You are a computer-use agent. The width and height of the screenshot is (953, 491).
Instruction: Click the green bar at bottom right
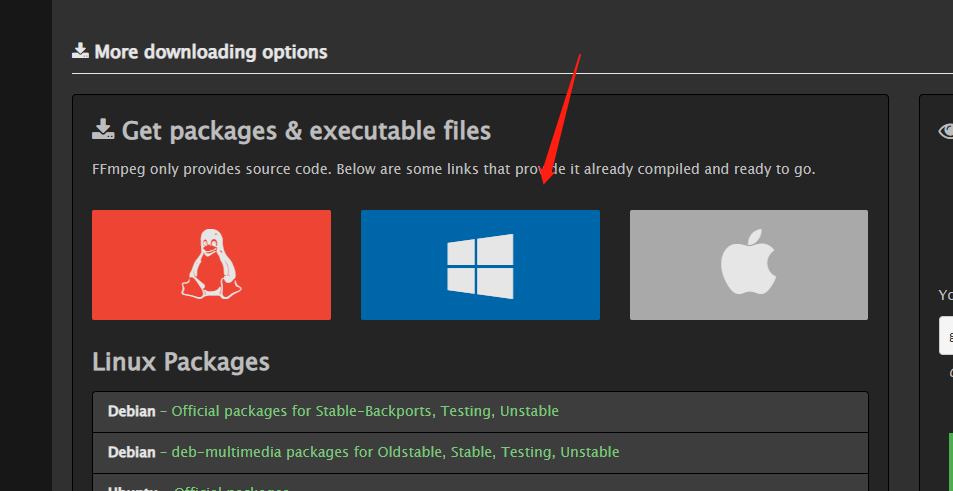pos(950,460)
